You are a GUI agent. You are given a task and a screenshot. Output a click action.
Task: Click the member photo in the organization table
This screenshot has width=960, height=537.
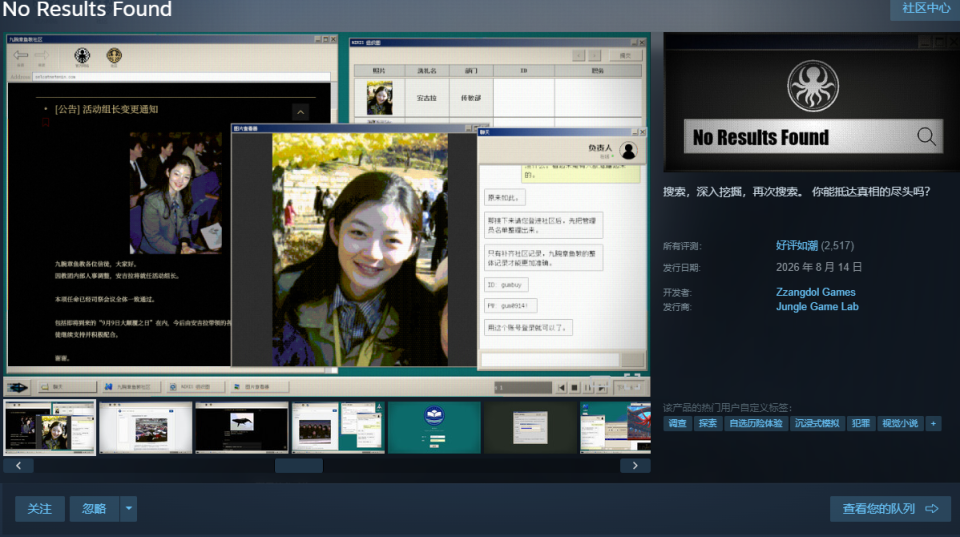[380, 98]
